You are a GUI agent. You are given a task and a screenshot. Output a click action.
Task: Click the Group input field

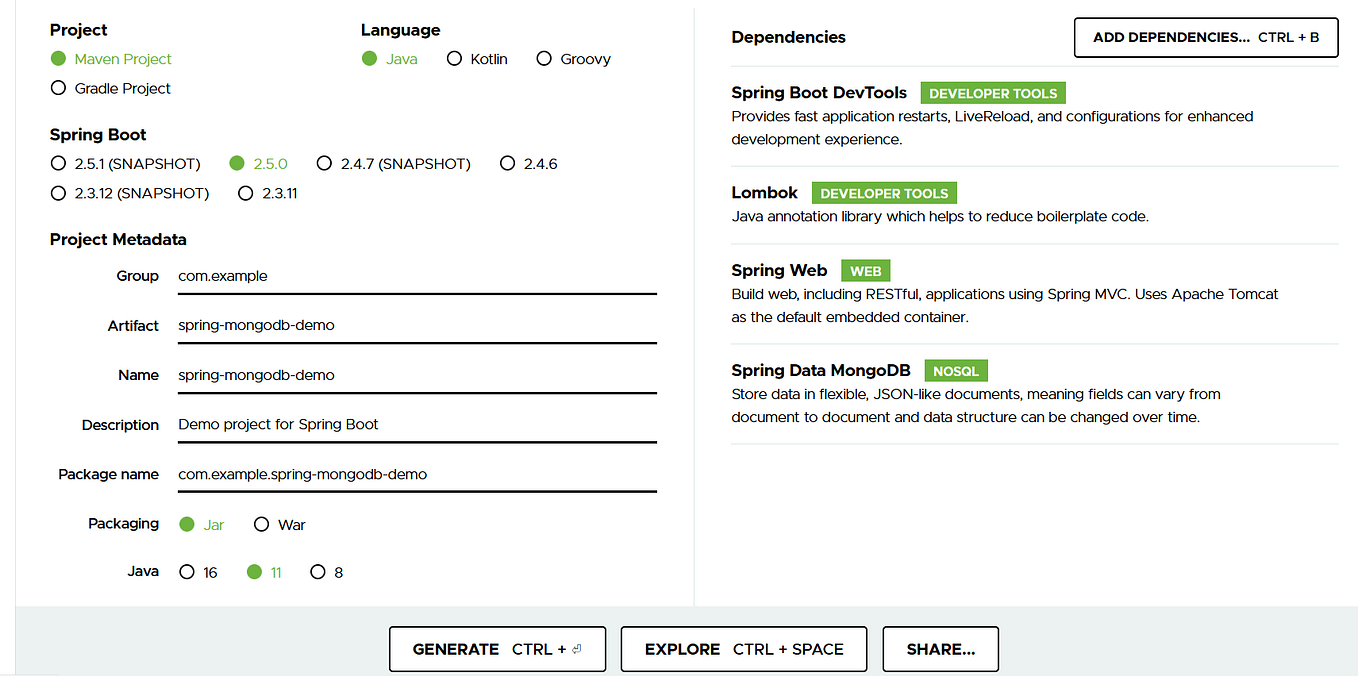click(x=416, y=276)
